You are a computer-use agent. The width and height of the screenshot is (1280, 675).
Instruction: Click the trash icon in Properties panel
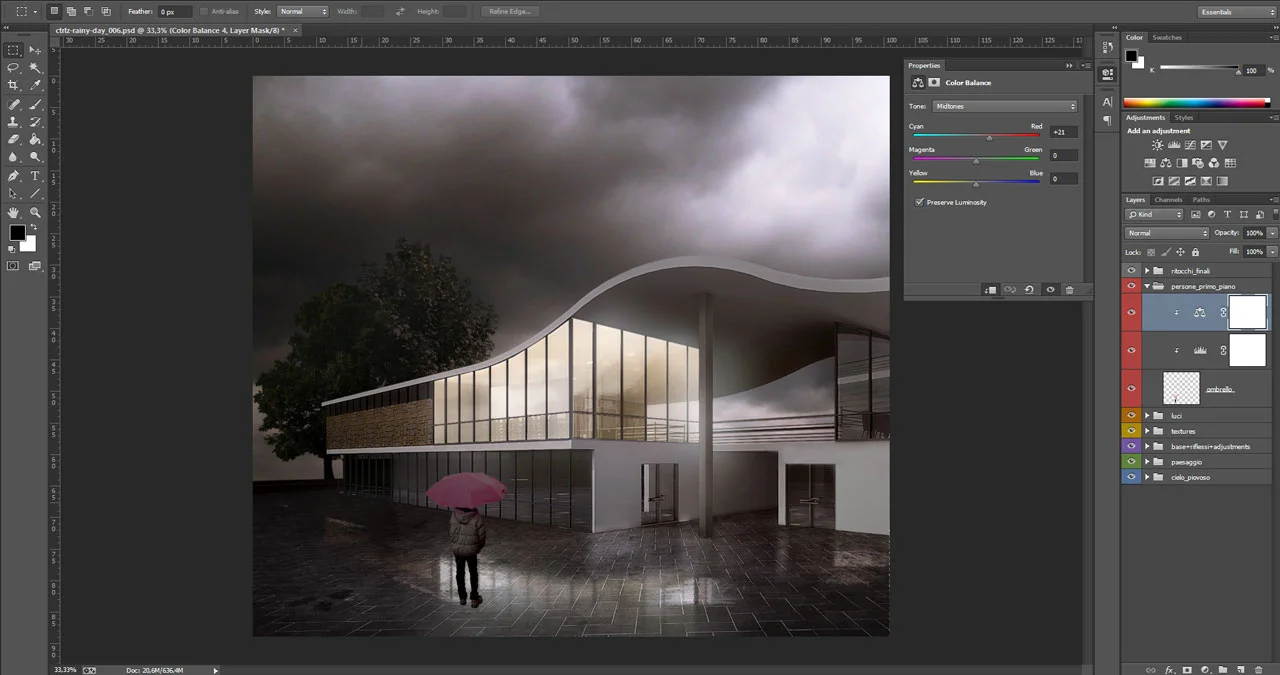coord(1069,290)
